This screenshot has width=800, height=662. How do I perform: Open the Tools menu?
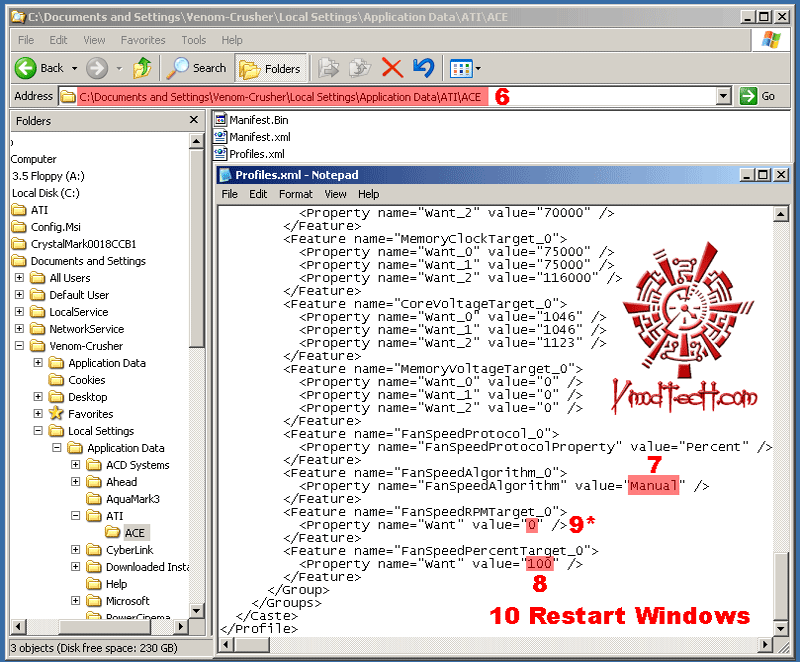[194, 40]
